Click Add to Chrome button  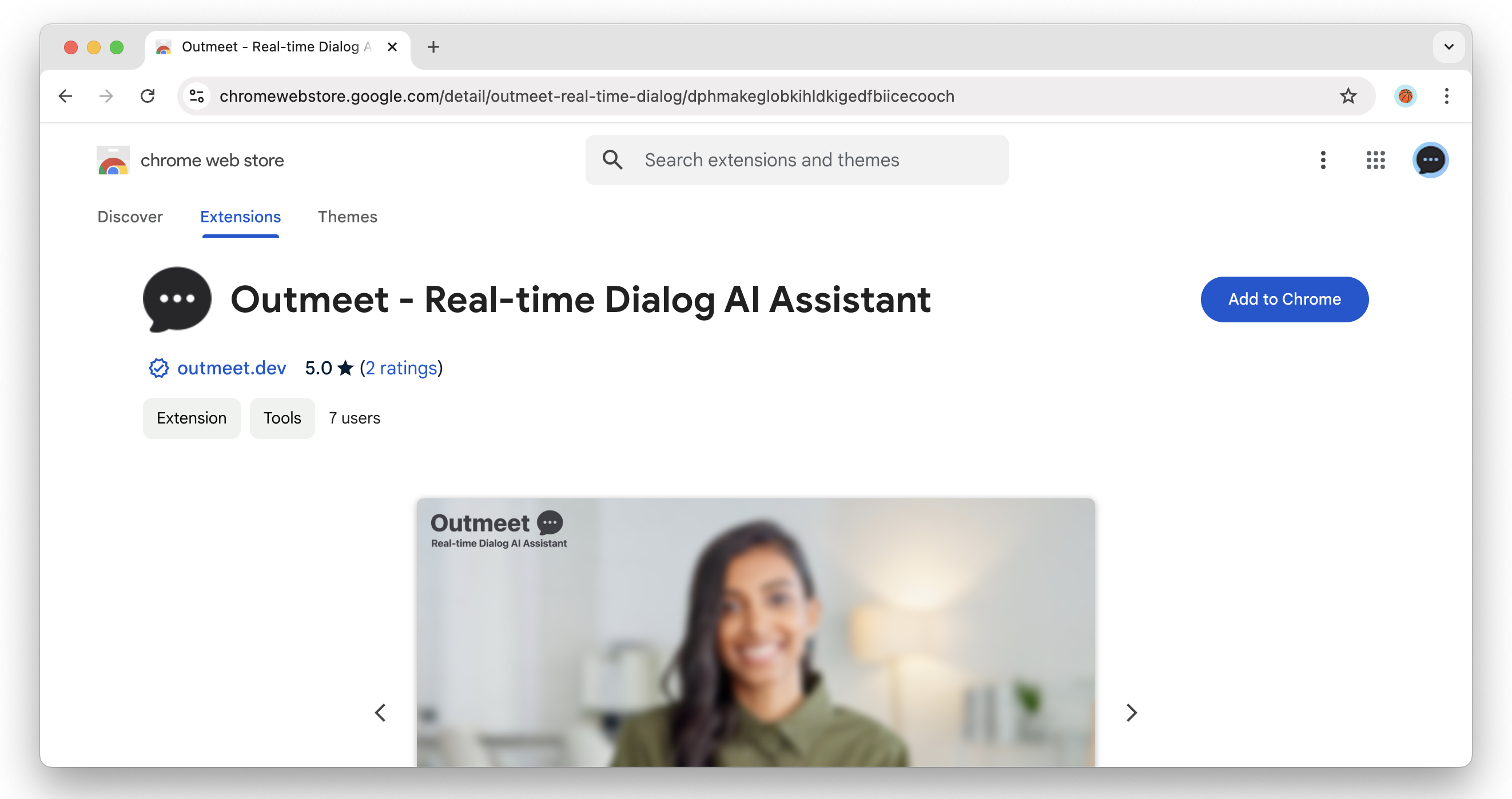(x=1284, y=298)
